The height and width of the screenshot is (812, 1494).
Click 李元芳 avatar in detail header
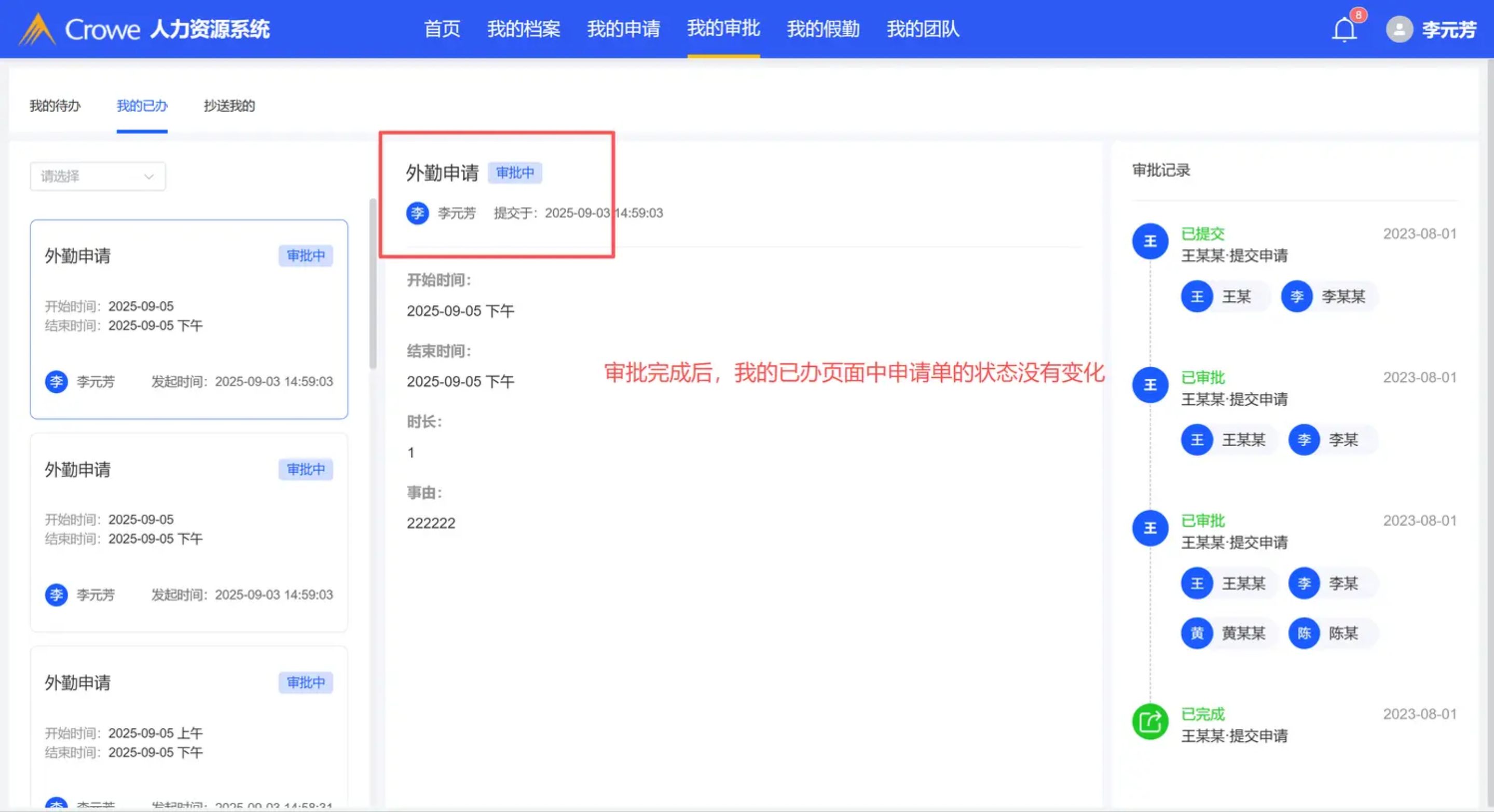pyautogui.click(x=417, y=213)
